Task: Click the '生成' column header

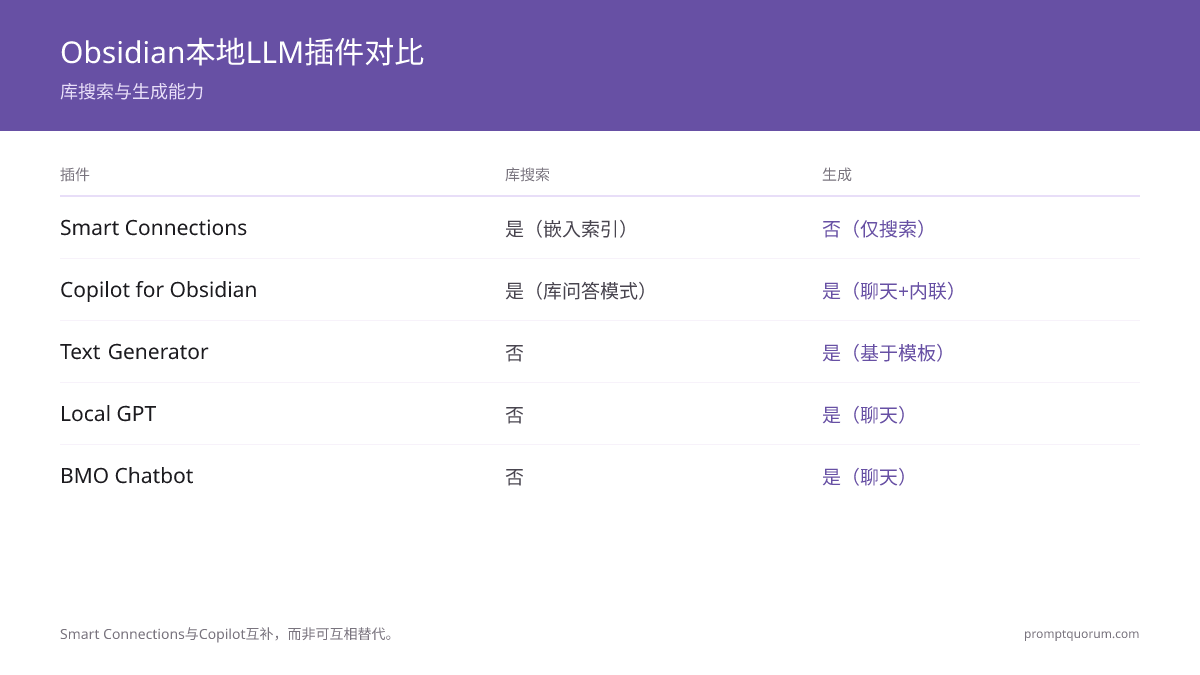Action: (x=837, y=174)
